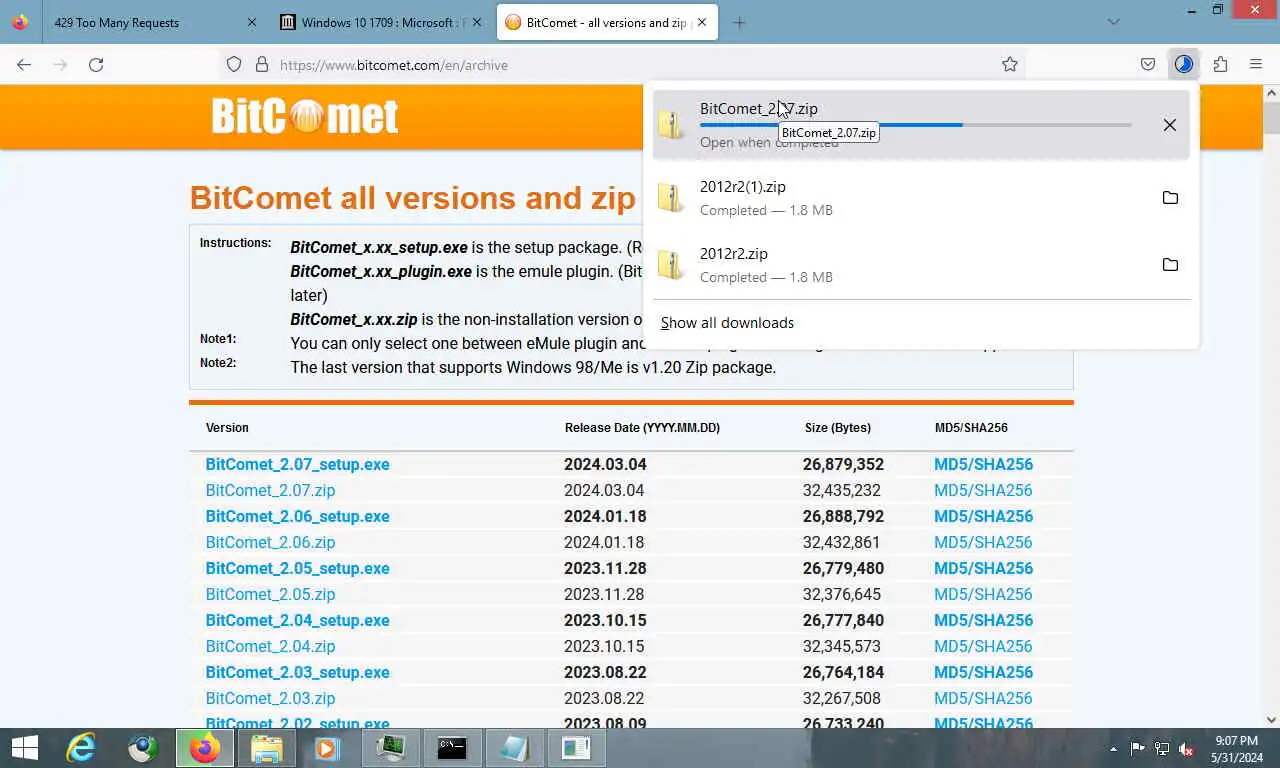This screenshot has height=768, width=1280.
Task: Download BitComet_2.06_setup.exe
Action: (297, 516)
